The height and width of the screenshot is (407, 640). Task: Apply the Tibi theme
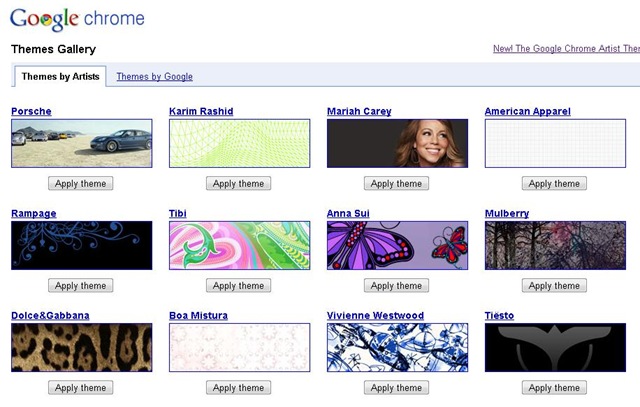tap(238, 285)
